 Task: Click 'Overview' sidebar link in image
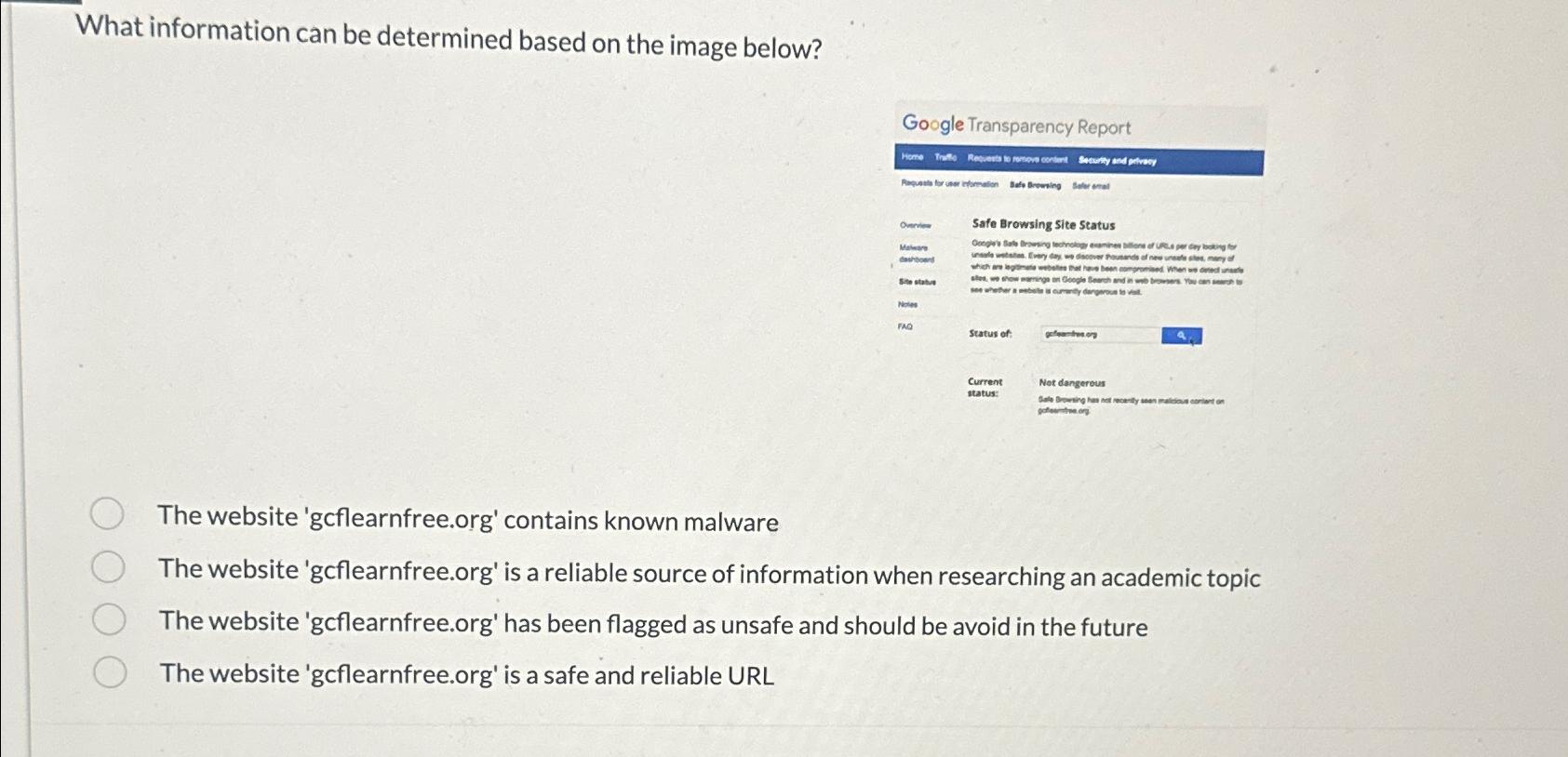(x=915, y=225)
